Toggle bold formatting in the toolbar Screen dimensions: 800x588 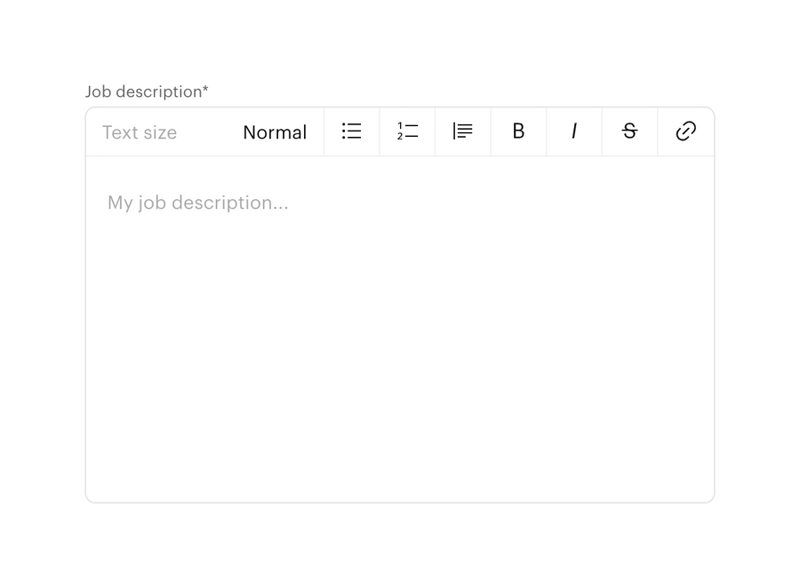point(517,131)
